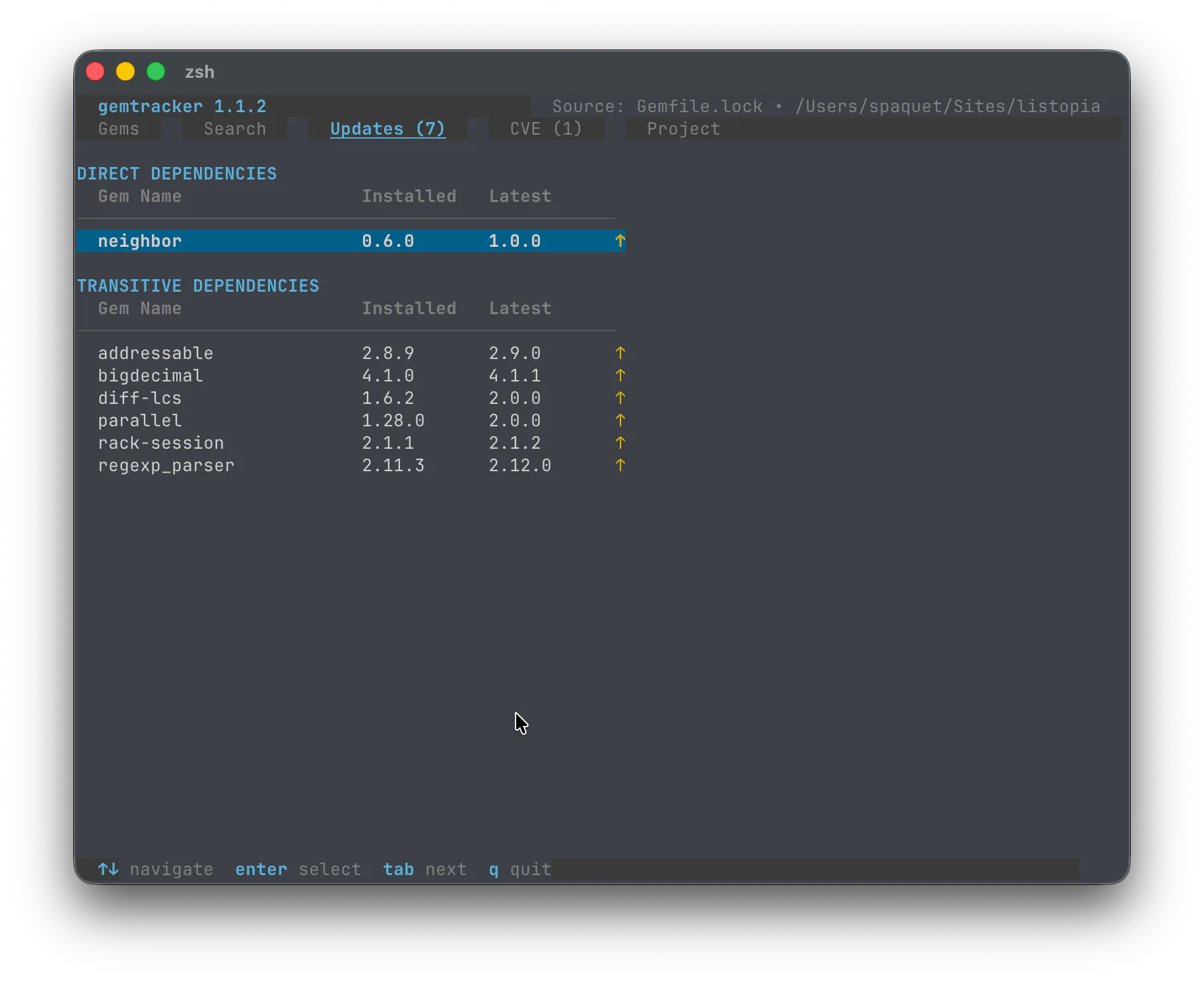Select the parallel gem name
The width and height of the screenshot is (1204, 982).
140,420
